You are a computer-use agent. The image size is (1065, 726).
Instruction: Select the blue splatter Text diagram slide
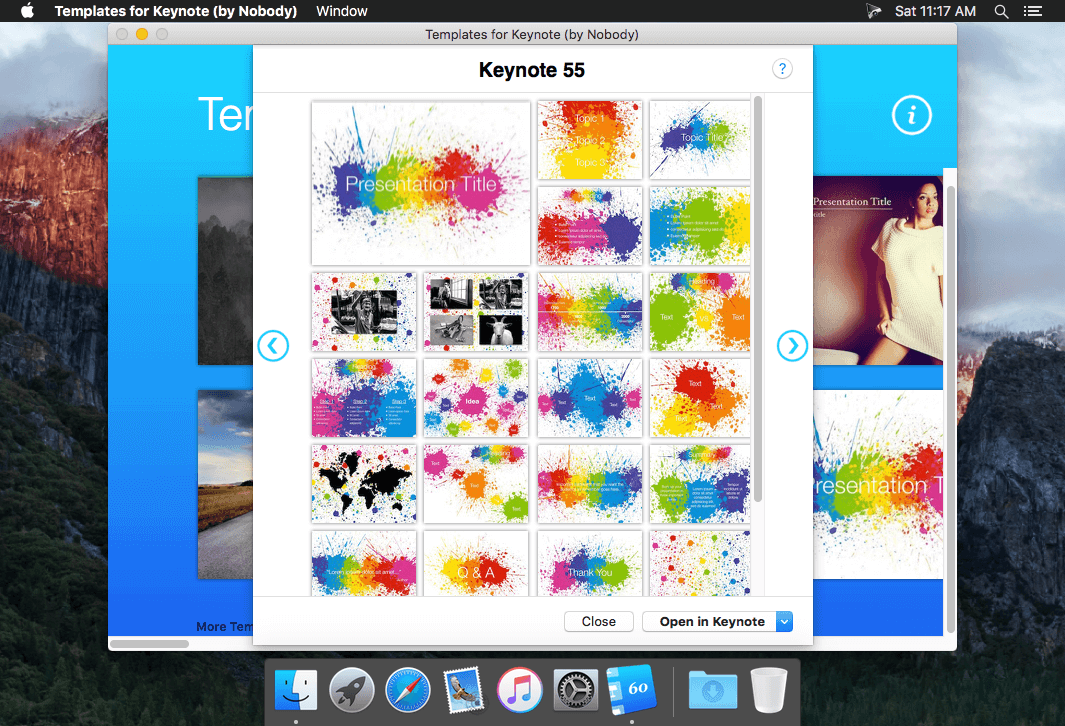coord(590,398)
